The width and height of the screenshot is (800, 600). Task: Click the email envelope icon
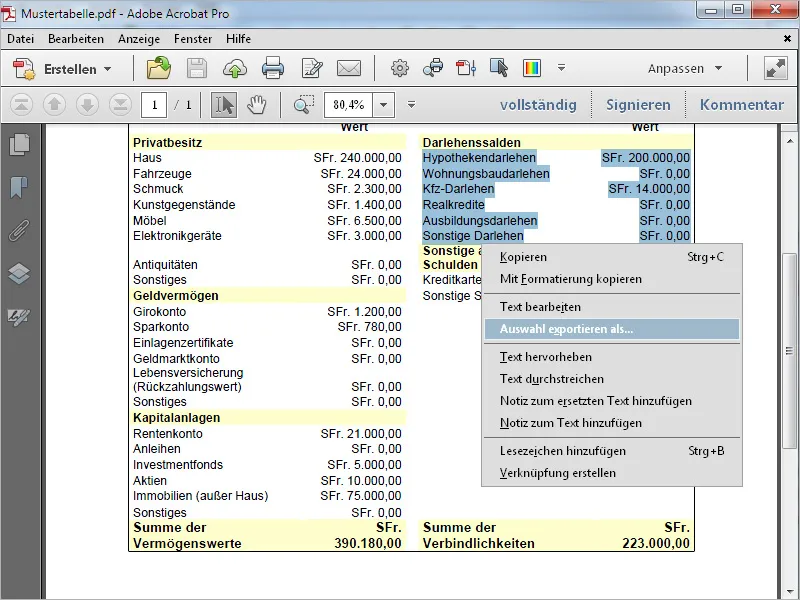coord(349,68)
